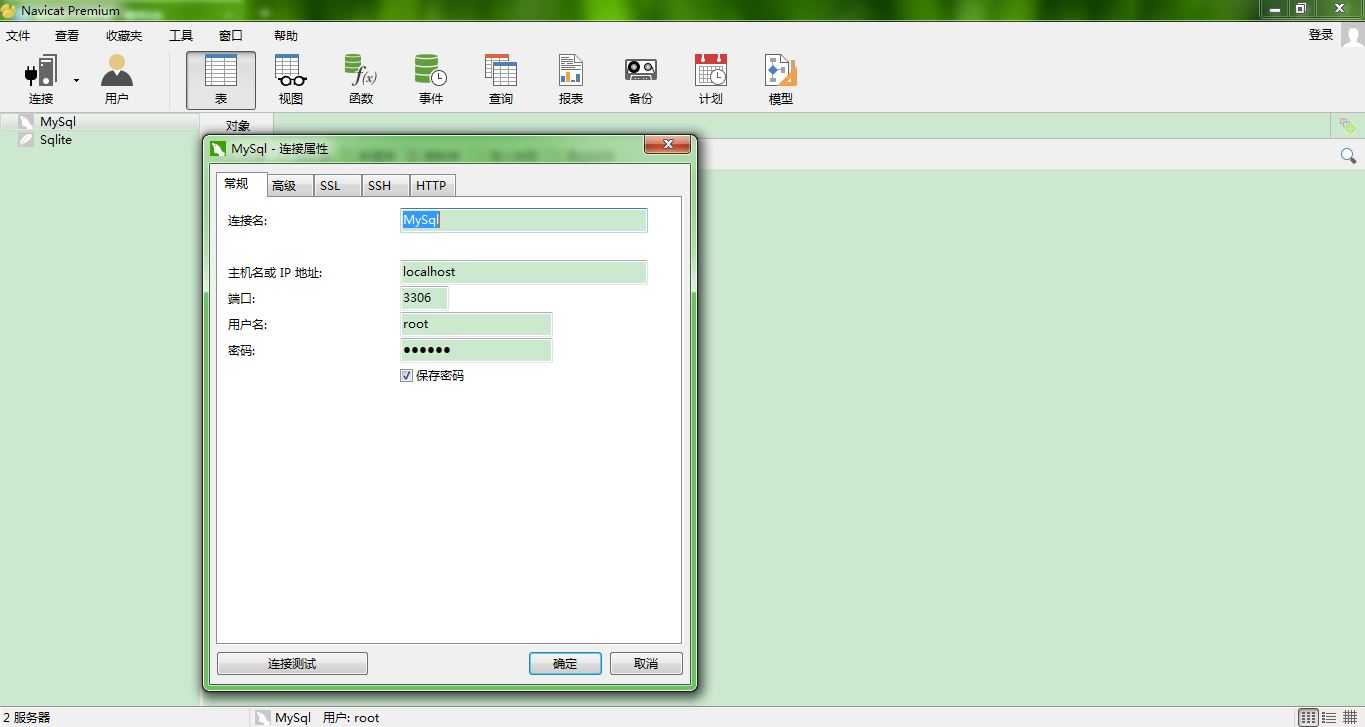1365x727 pixels.
Task: Click the 连接名 input field
Action: click(x=523, y=220)
